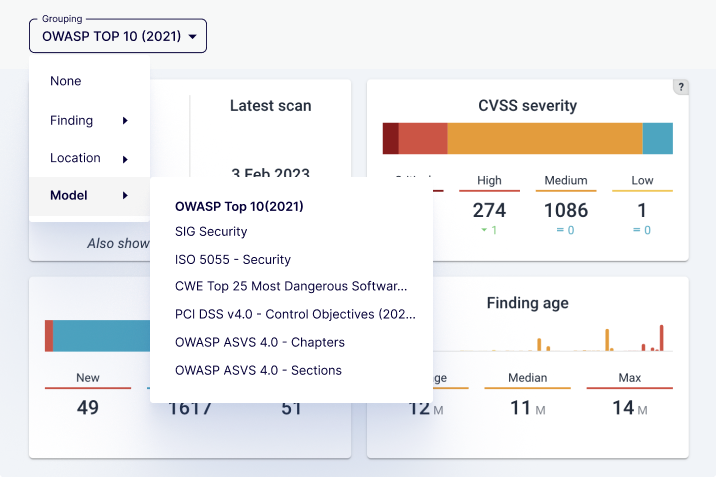Click the blue low severity bar segment

pyautogui.click(x=658, y=138)
